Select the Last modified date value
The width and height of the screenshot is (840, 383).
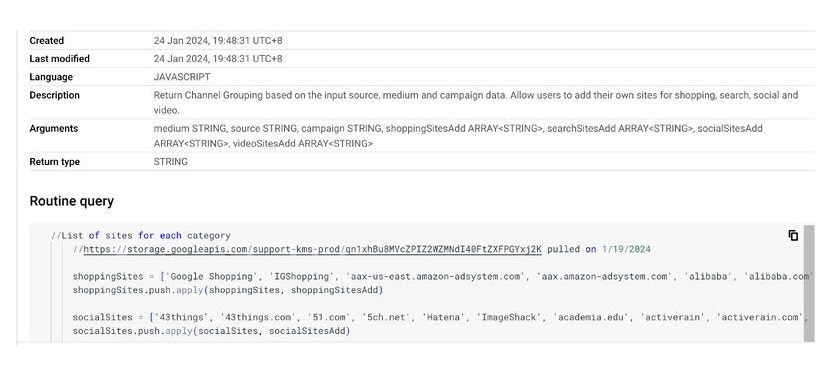click(218, 59)
